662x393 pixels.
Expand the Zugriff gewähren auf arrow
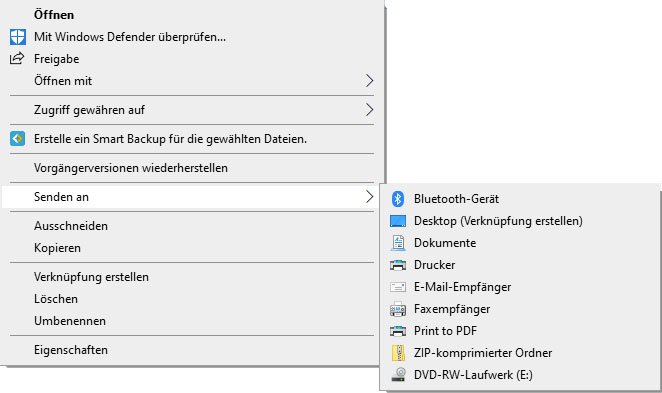(x=369, y=110)
